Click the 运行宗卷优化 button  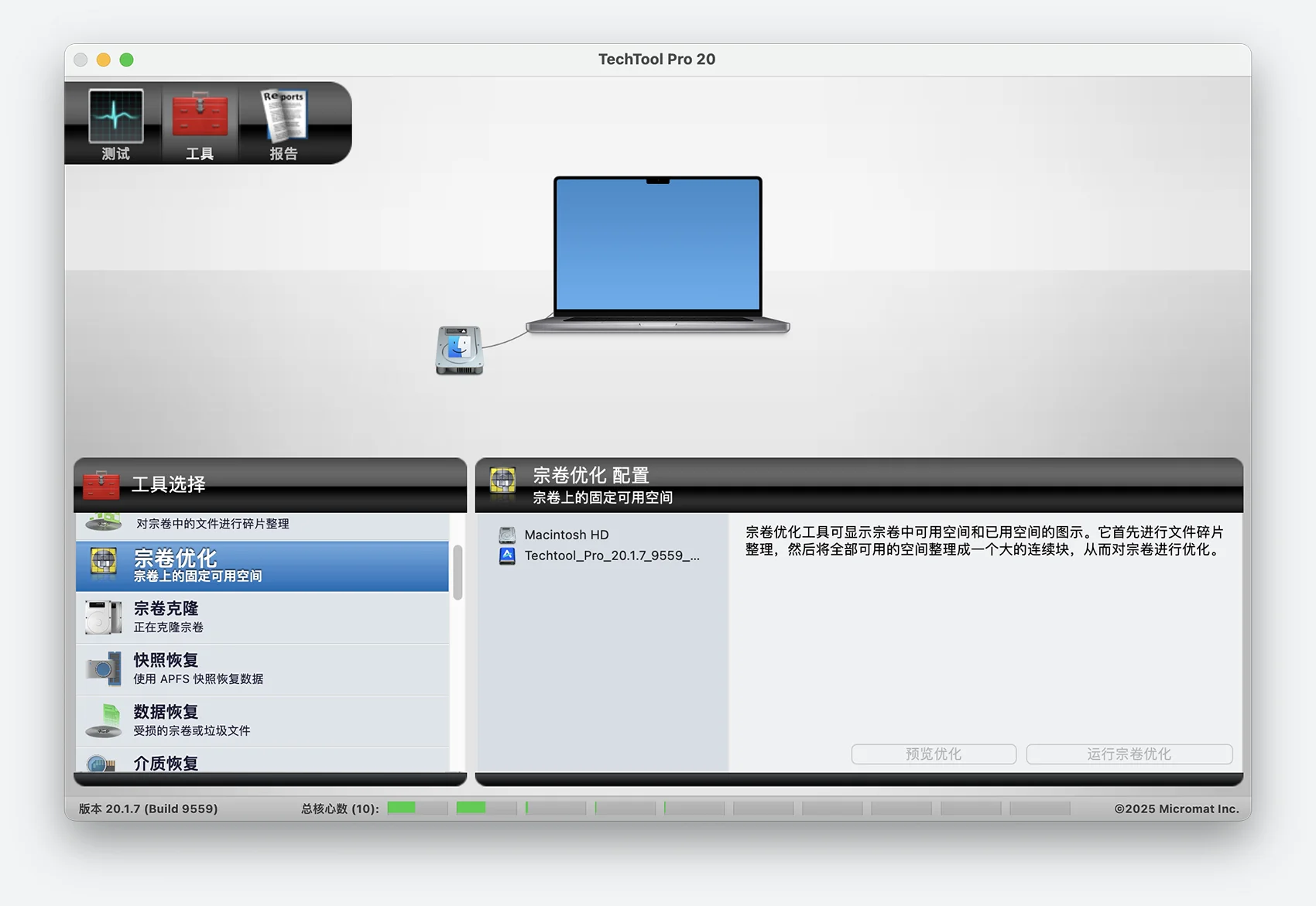[x=1129, y=754]
